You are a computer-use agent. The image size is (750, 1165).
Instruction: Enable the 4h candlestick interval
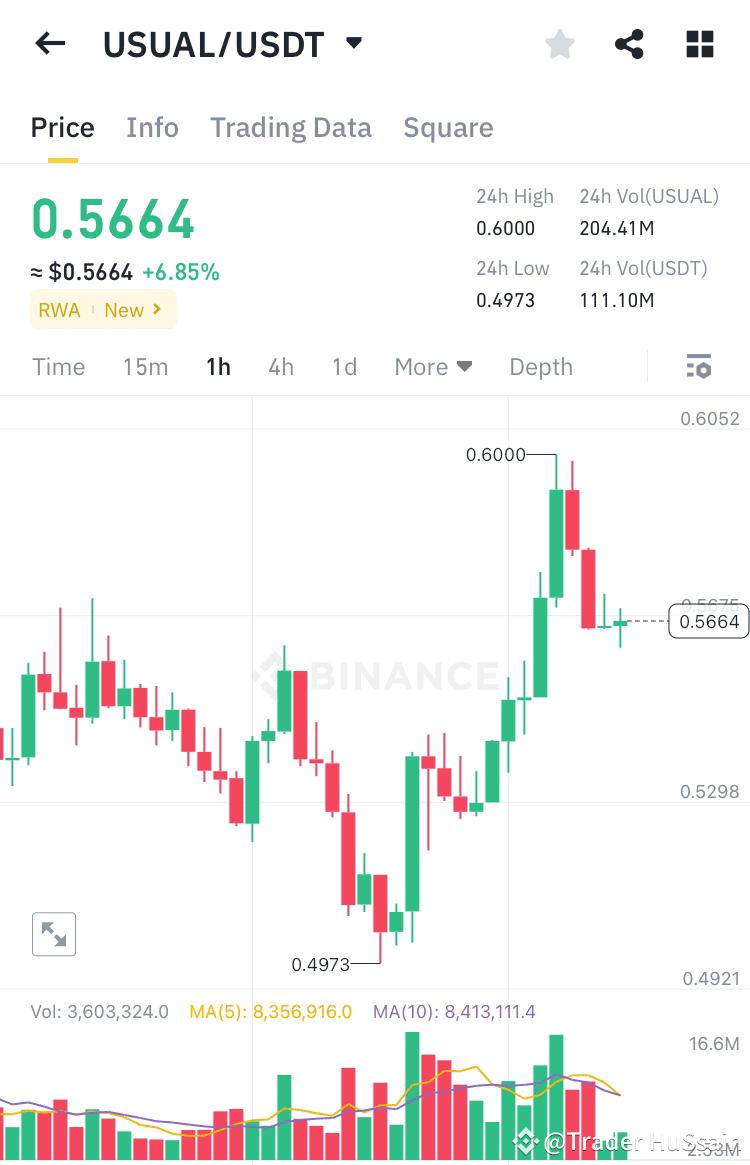click(x=281, y=367)
